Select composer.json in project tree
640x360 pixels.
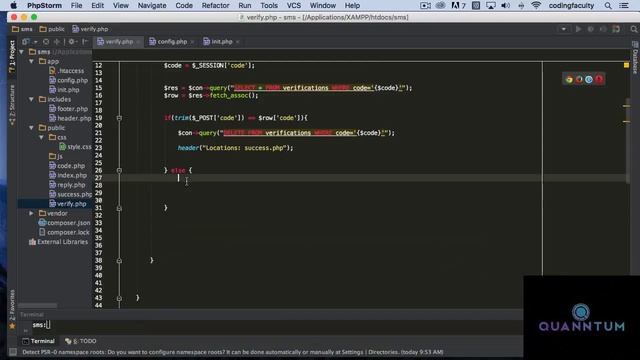[x=64, y=223]
